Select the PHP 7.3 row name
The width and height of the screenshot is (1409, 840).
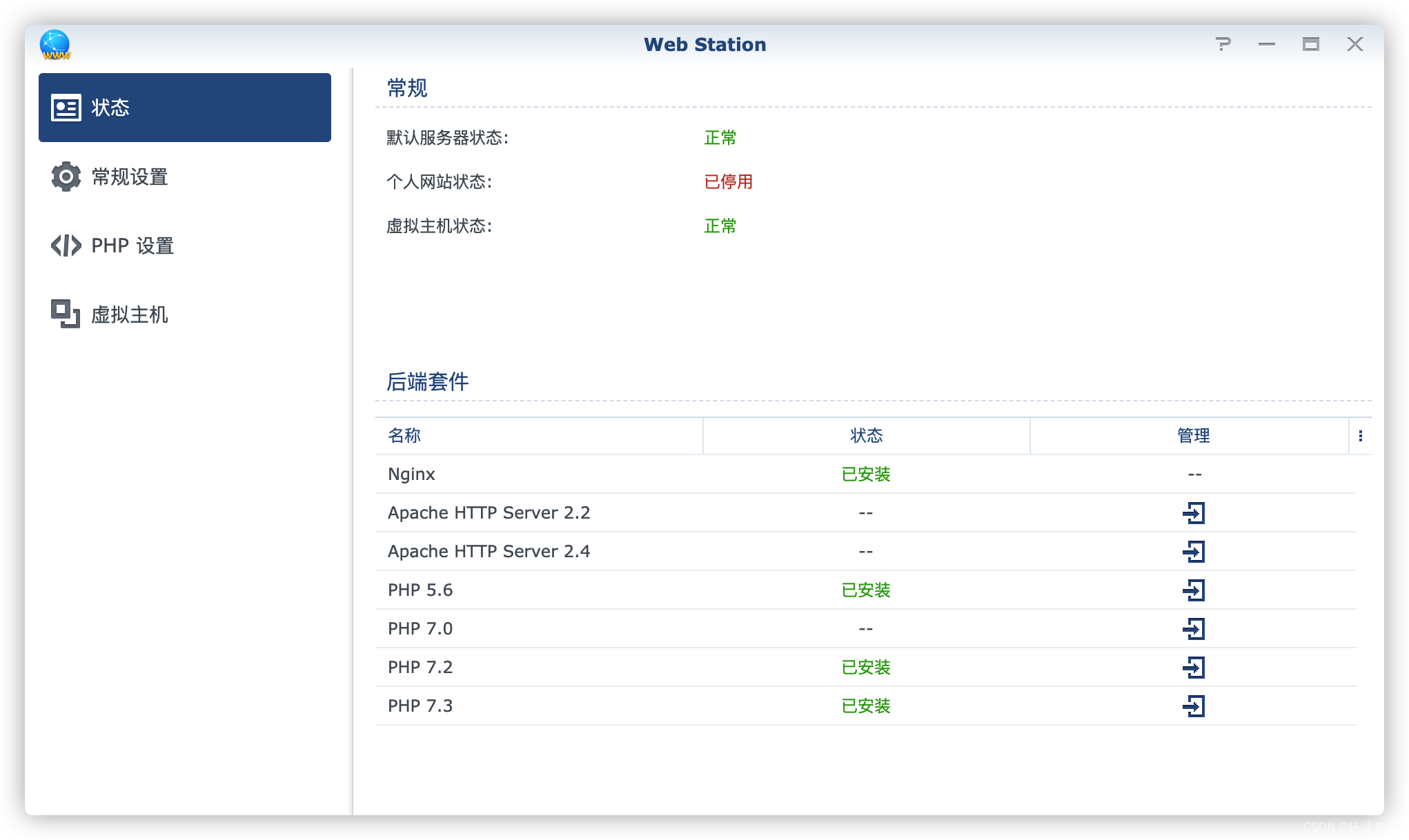(x=420, y=706)
